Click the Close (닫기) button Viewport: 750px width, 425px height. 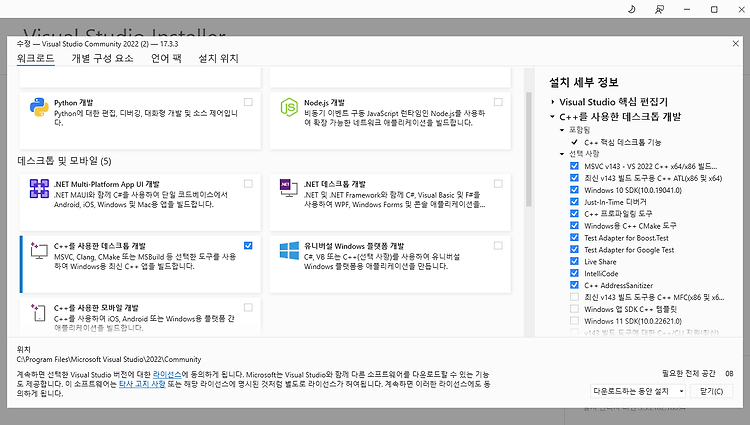pos(711,391)
